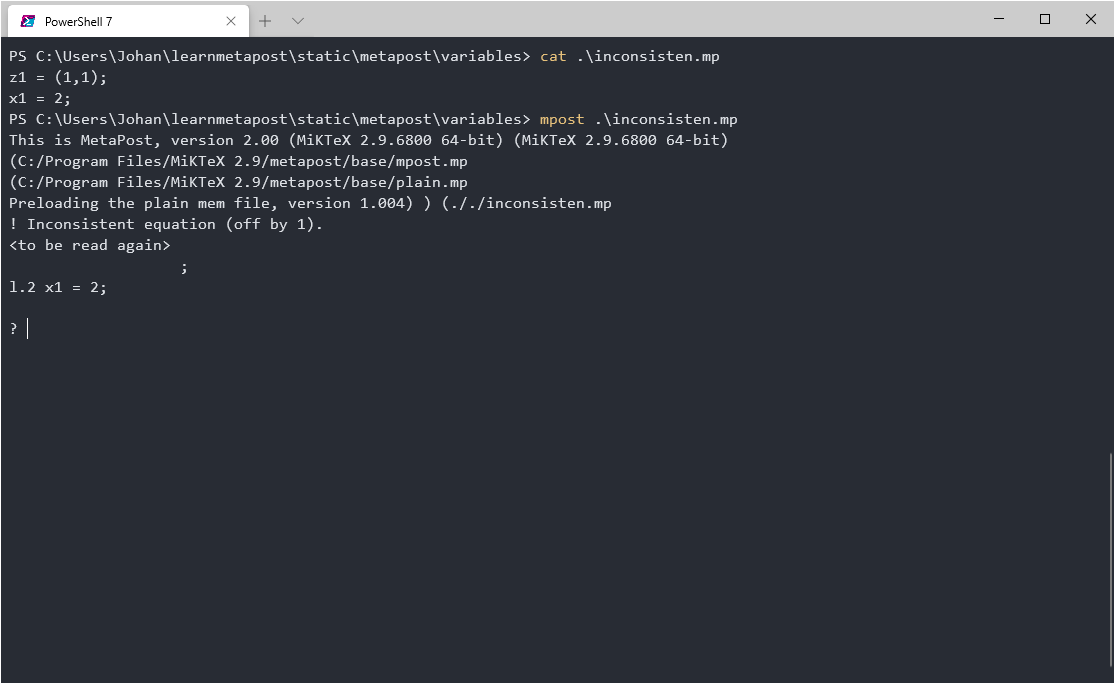Click the Inconsistent equation error line

point(166,225)
